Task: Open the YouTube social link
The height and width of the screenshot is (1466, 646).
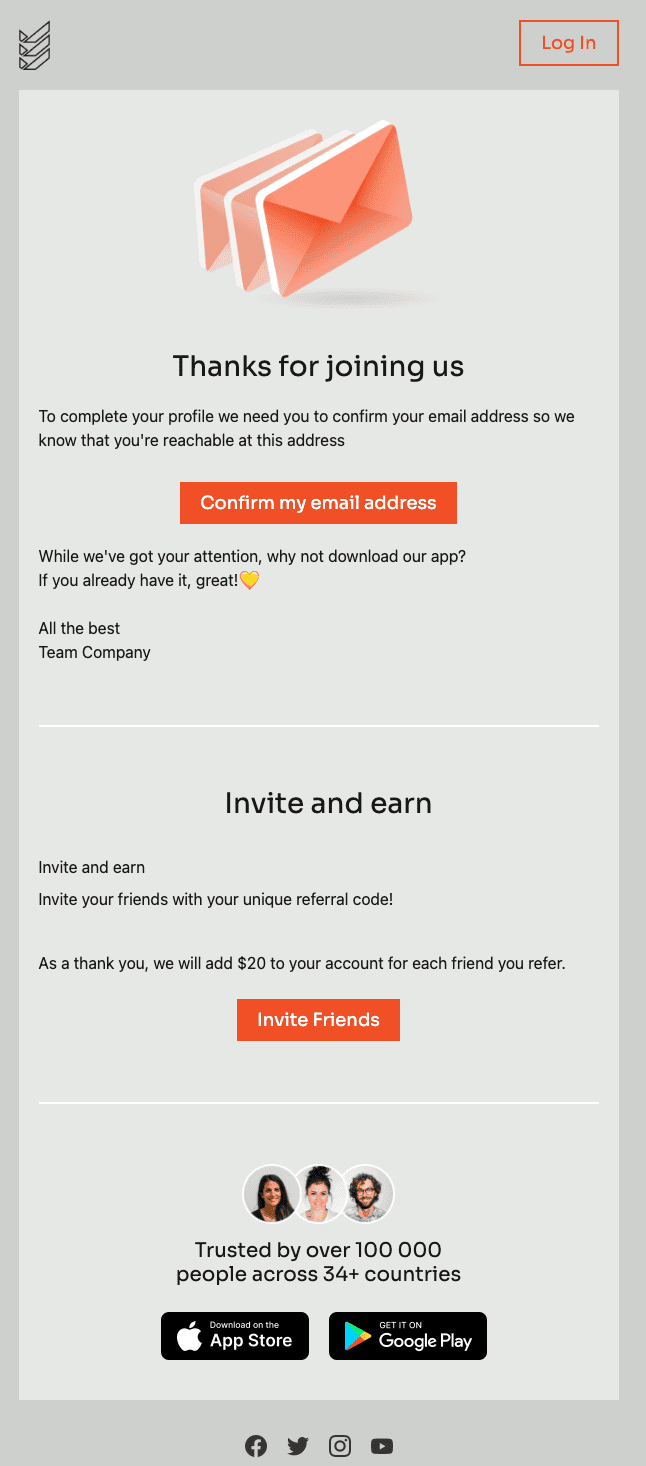Action: pyautogui.click(x=382, y=1446)
